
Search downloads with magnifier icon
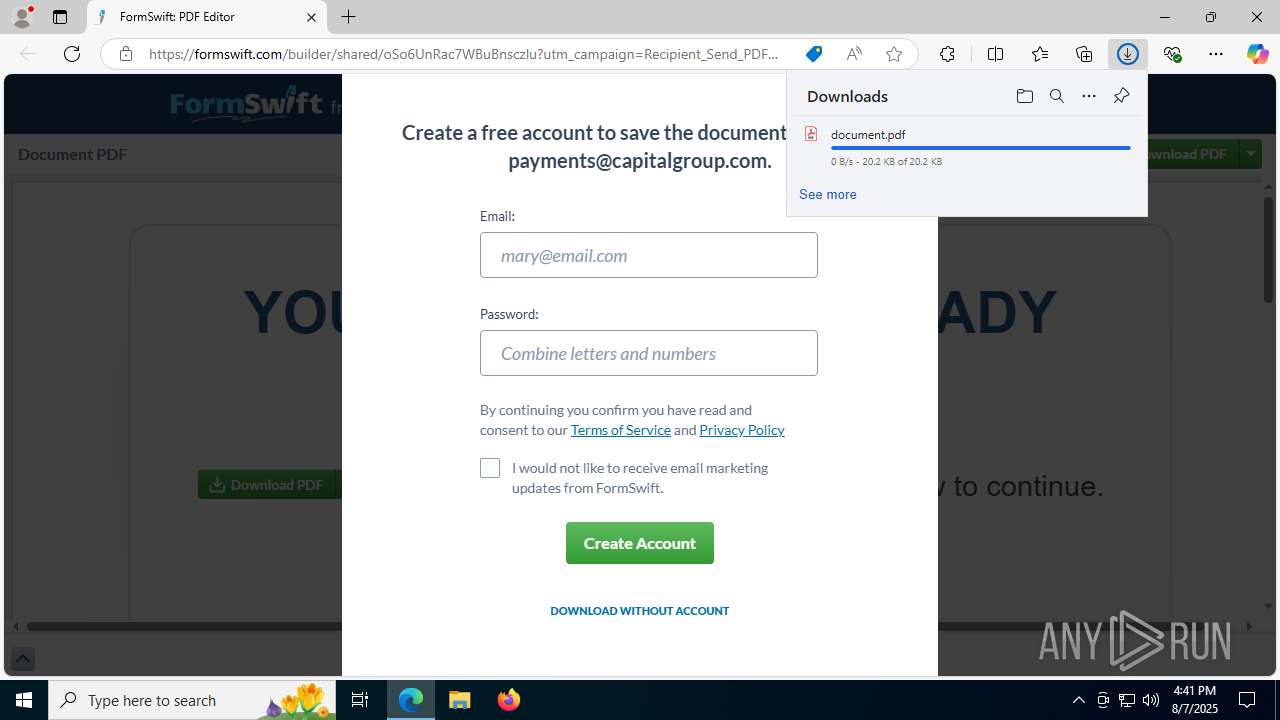tap(1056, 96)
